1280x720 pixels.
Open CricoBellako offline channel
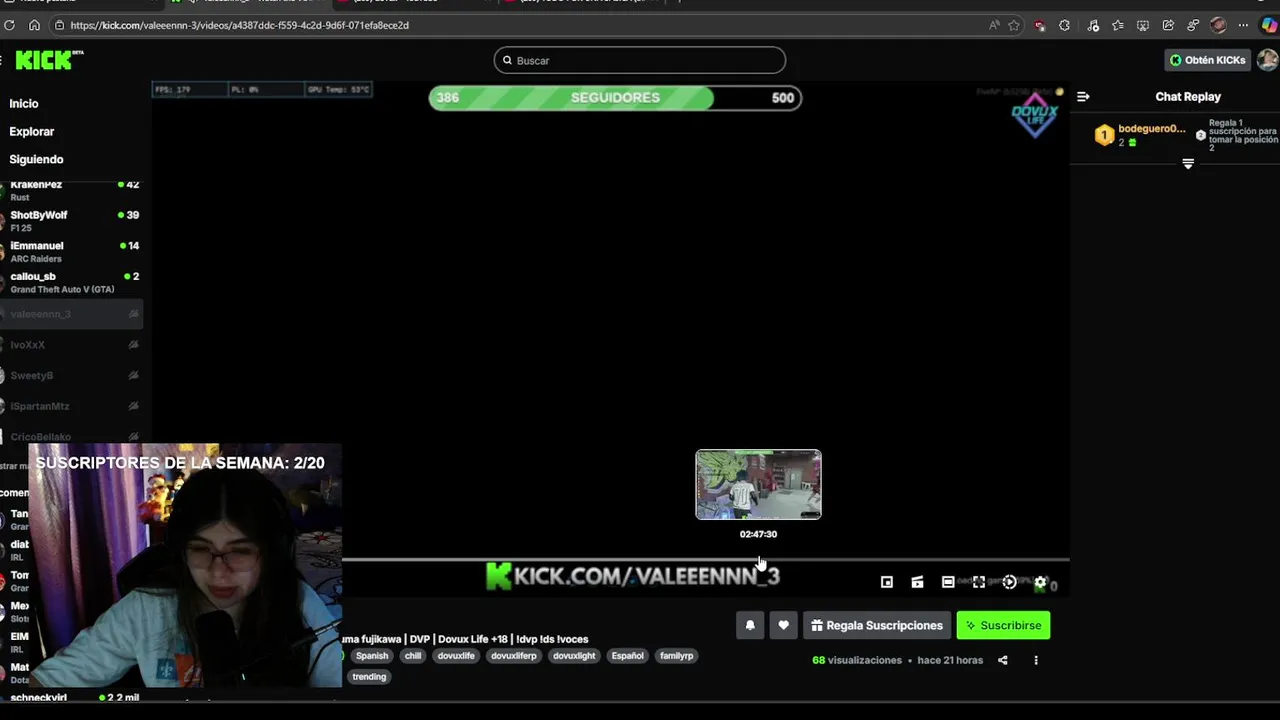point(72,437)
